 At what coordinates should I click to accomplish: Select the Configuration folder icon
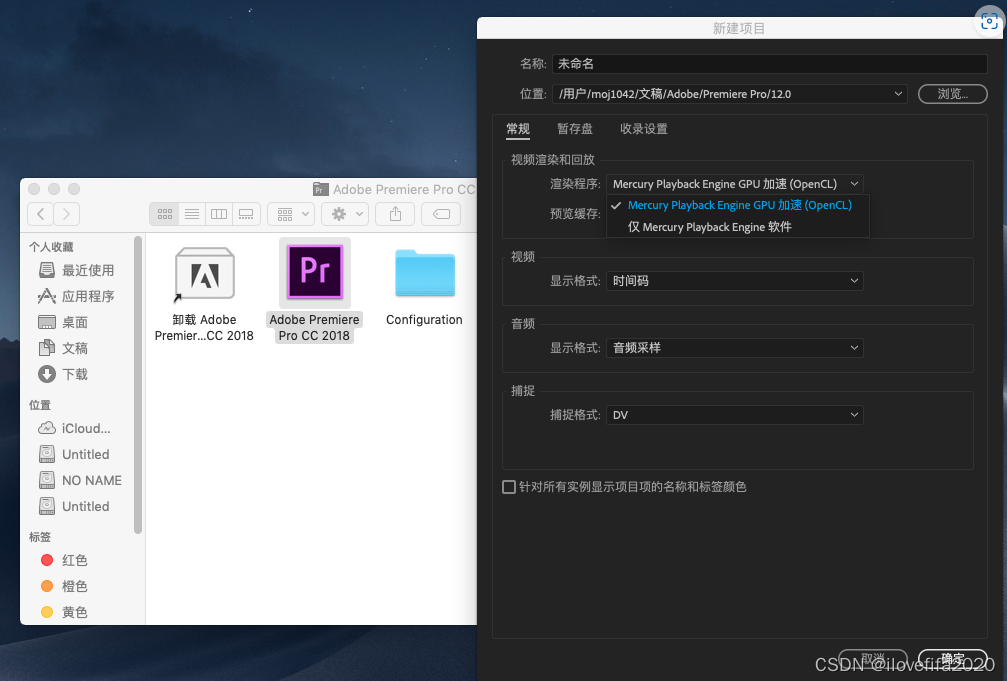pos(424,273)
